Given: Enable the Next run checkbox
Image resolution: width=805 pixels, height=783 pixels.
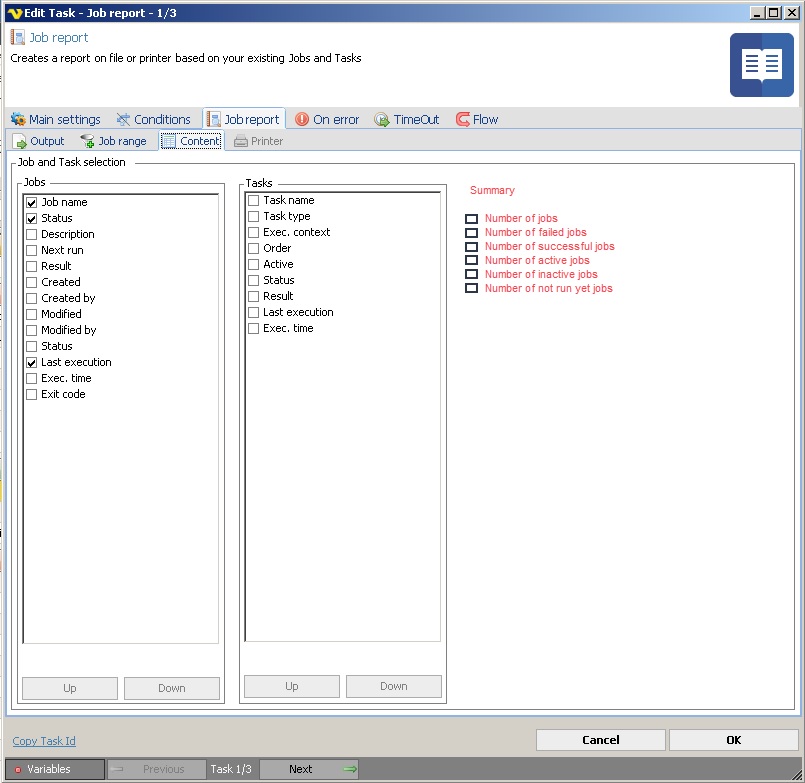Looking at the screenshot, I should click(x=32, y=250).
